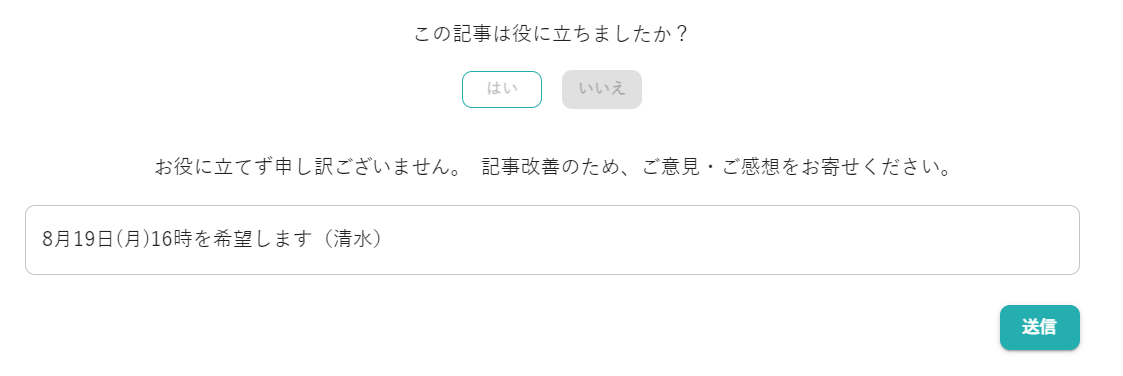
Task: Click the teal 送信 submit button
Action: 1039,327
